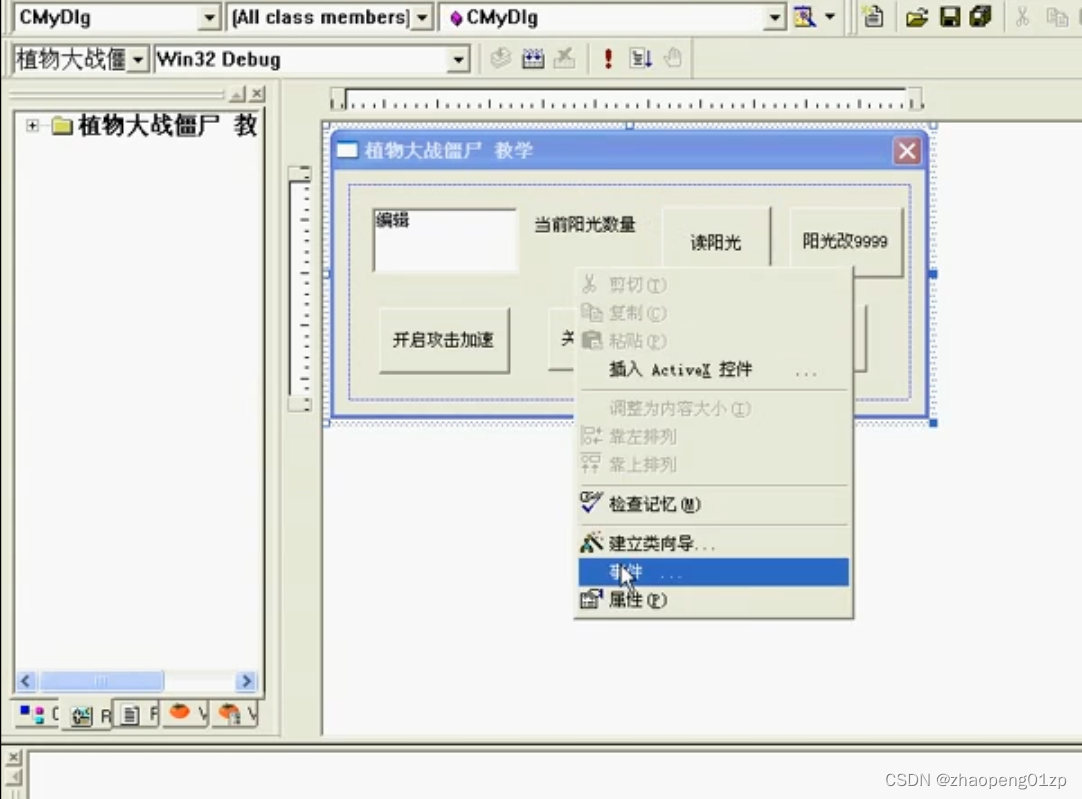Click the Save All icon
1082x799 pixels.
point(980,17)
